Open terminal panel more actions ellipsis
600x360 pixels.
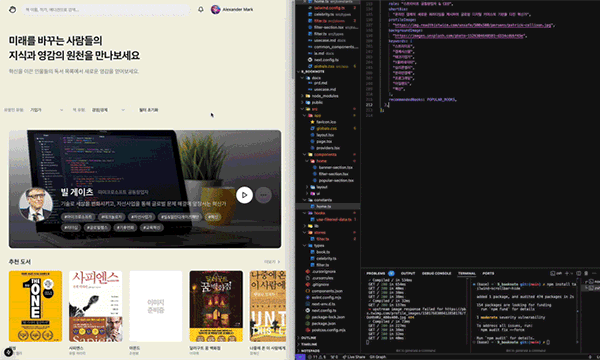pos(594,274)
